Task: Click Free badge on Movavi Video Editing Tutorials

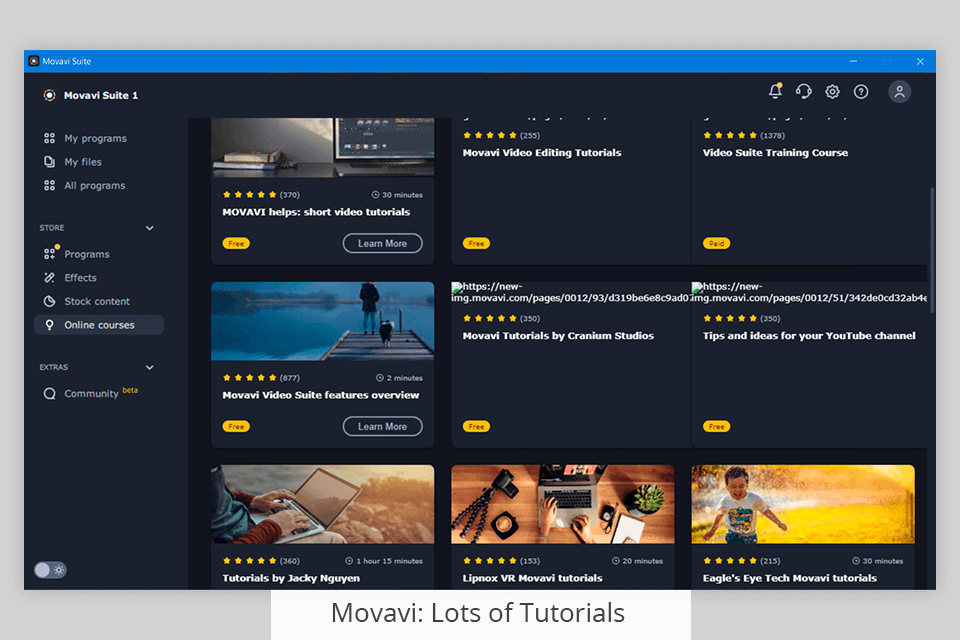Action: pyautogui.click(x=476, y=243)
